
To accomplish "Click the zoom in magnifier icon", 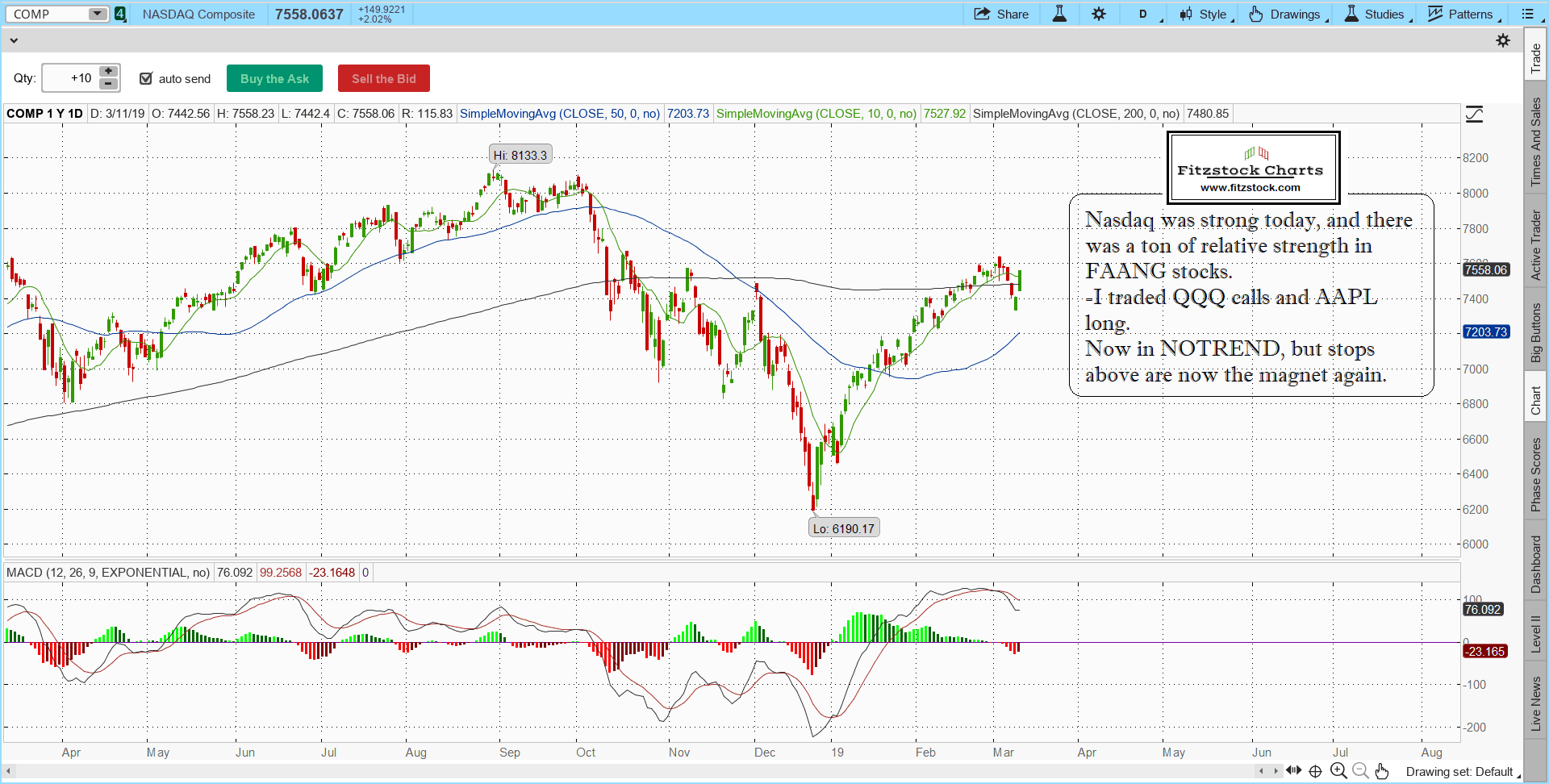I will [x=1338, y=771].
